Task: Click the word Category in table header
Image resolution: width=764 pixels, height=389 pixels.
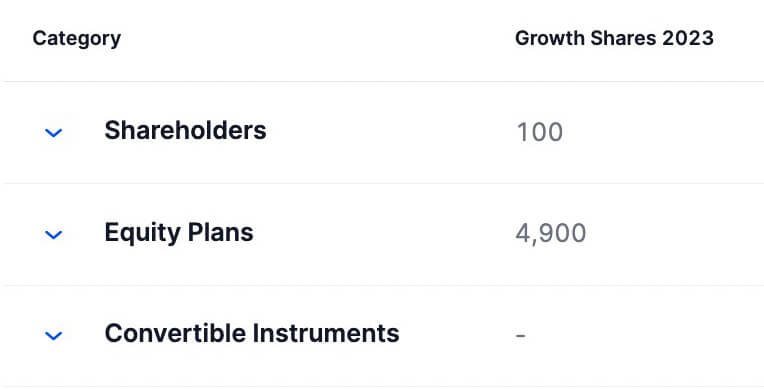Action: coord(76,39)
